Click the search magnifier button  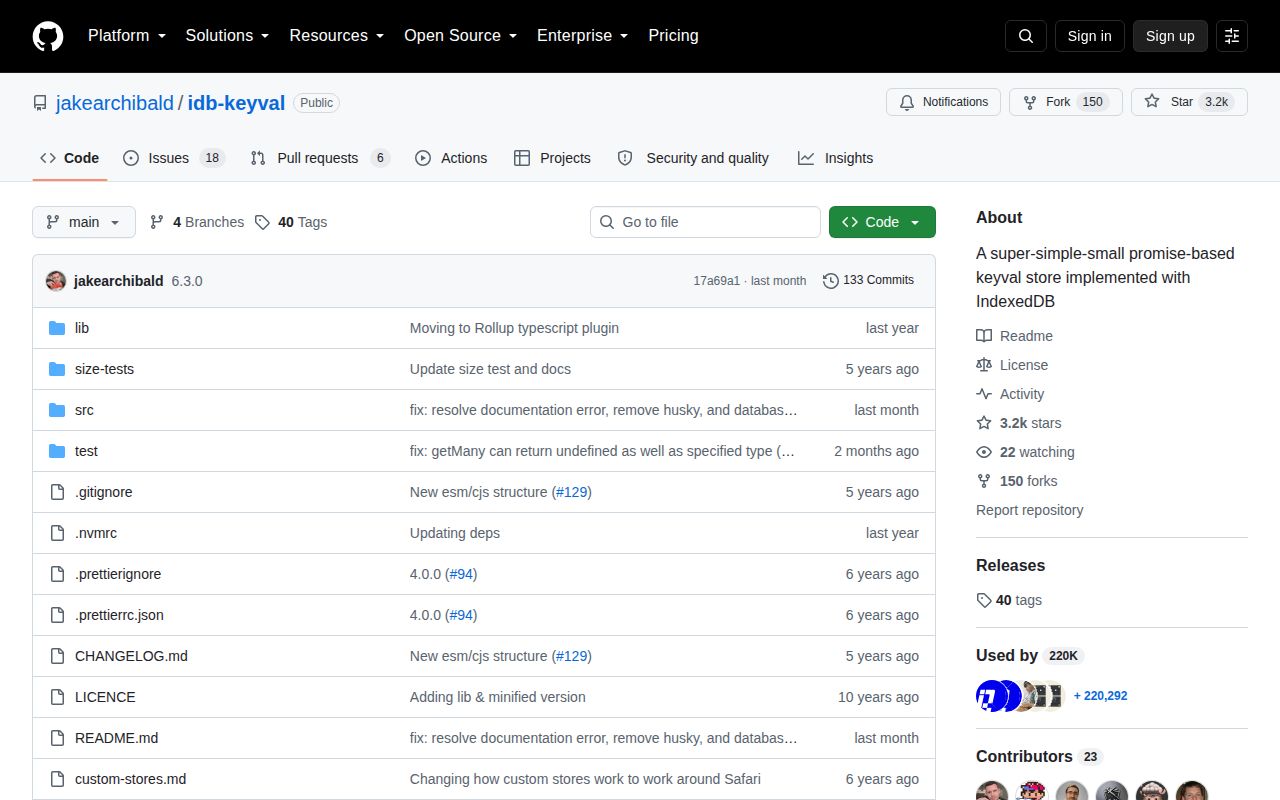(1026, 36)
